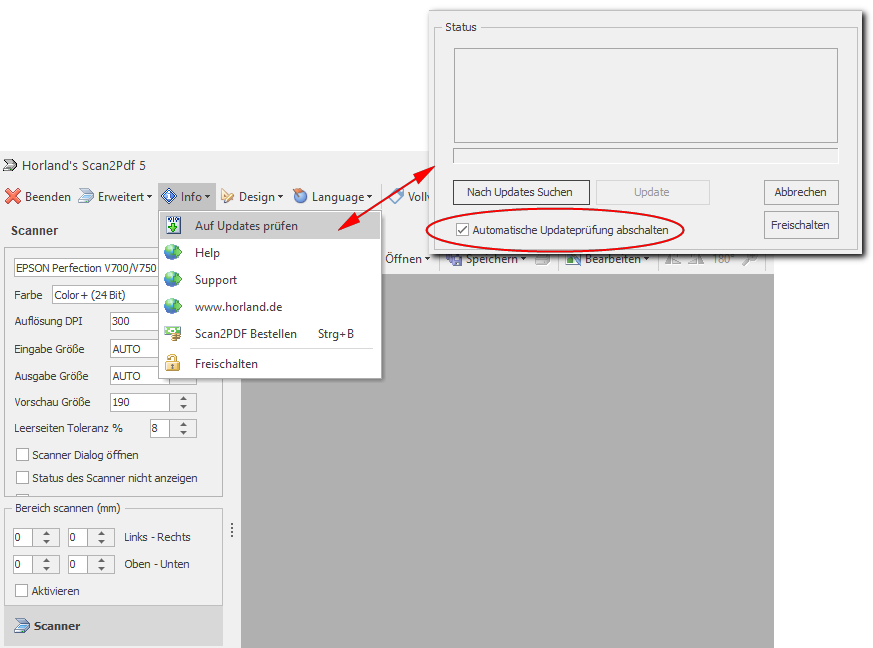Increase the first Links - Rechts value
Screen dimensions: 873x648
pyautogui.click(x=46, y=533)
